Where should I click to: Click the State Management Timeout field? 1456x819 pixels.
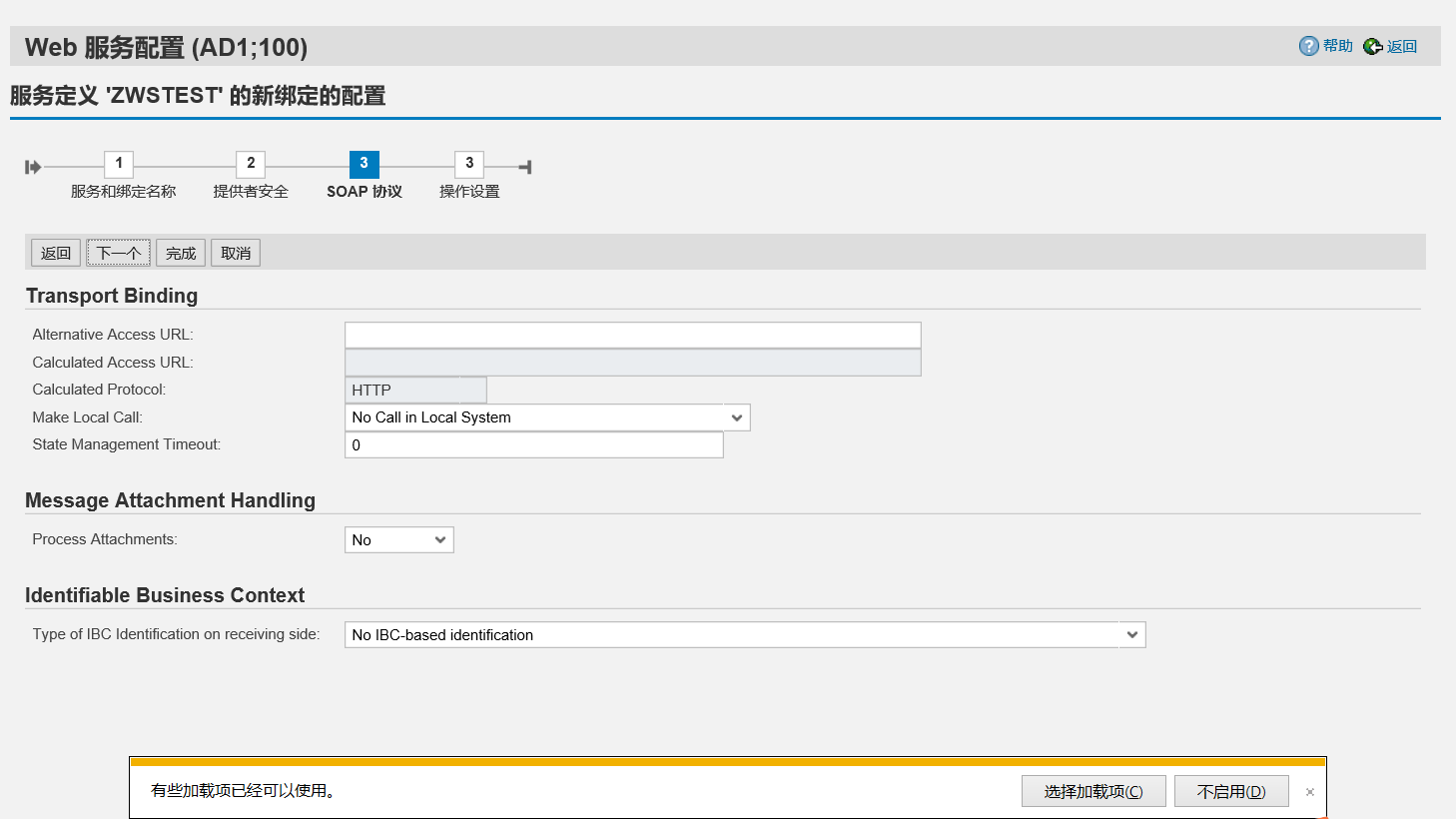[533, 443]
